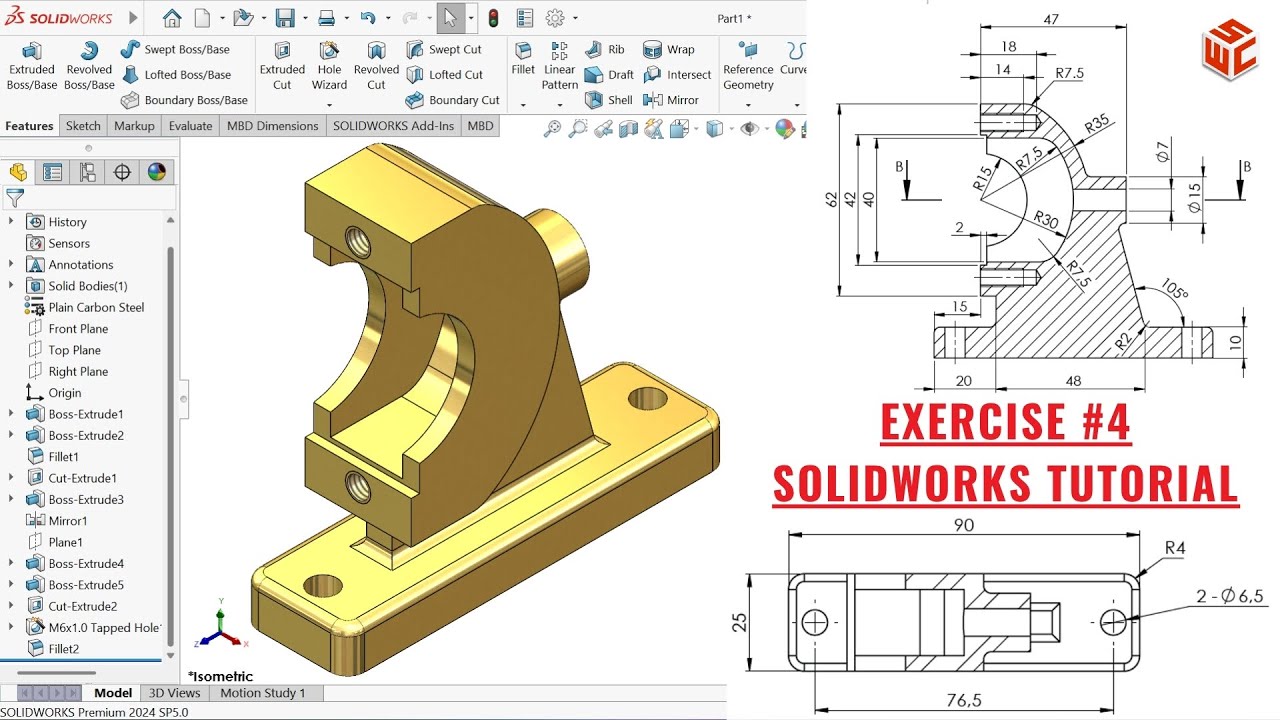Expand the Cut-Extrude1 feature
The height and width of the screenshot is (720, 1280).
tap(11, 478)
